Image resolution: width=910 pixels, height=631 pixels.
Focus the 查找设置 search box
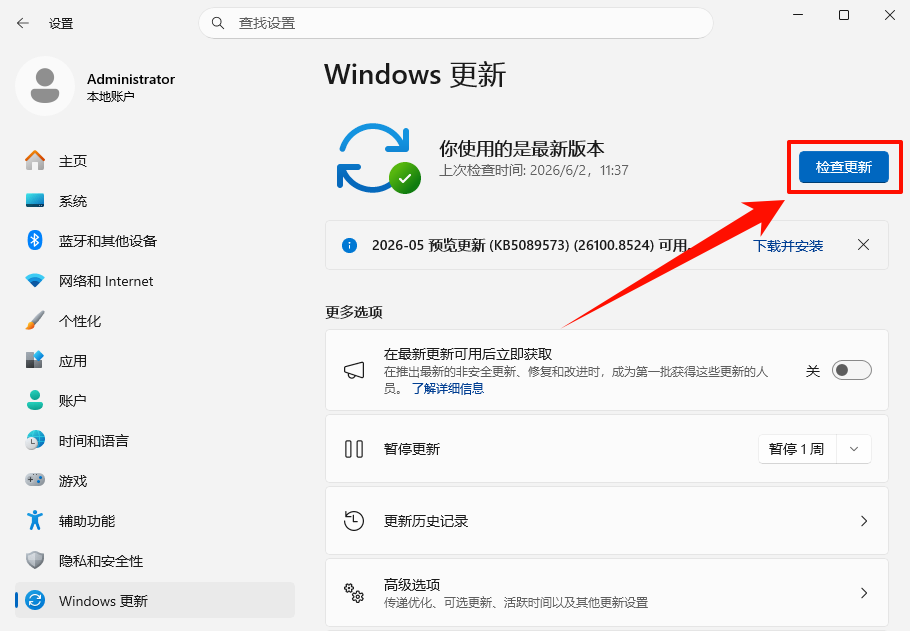456,23
